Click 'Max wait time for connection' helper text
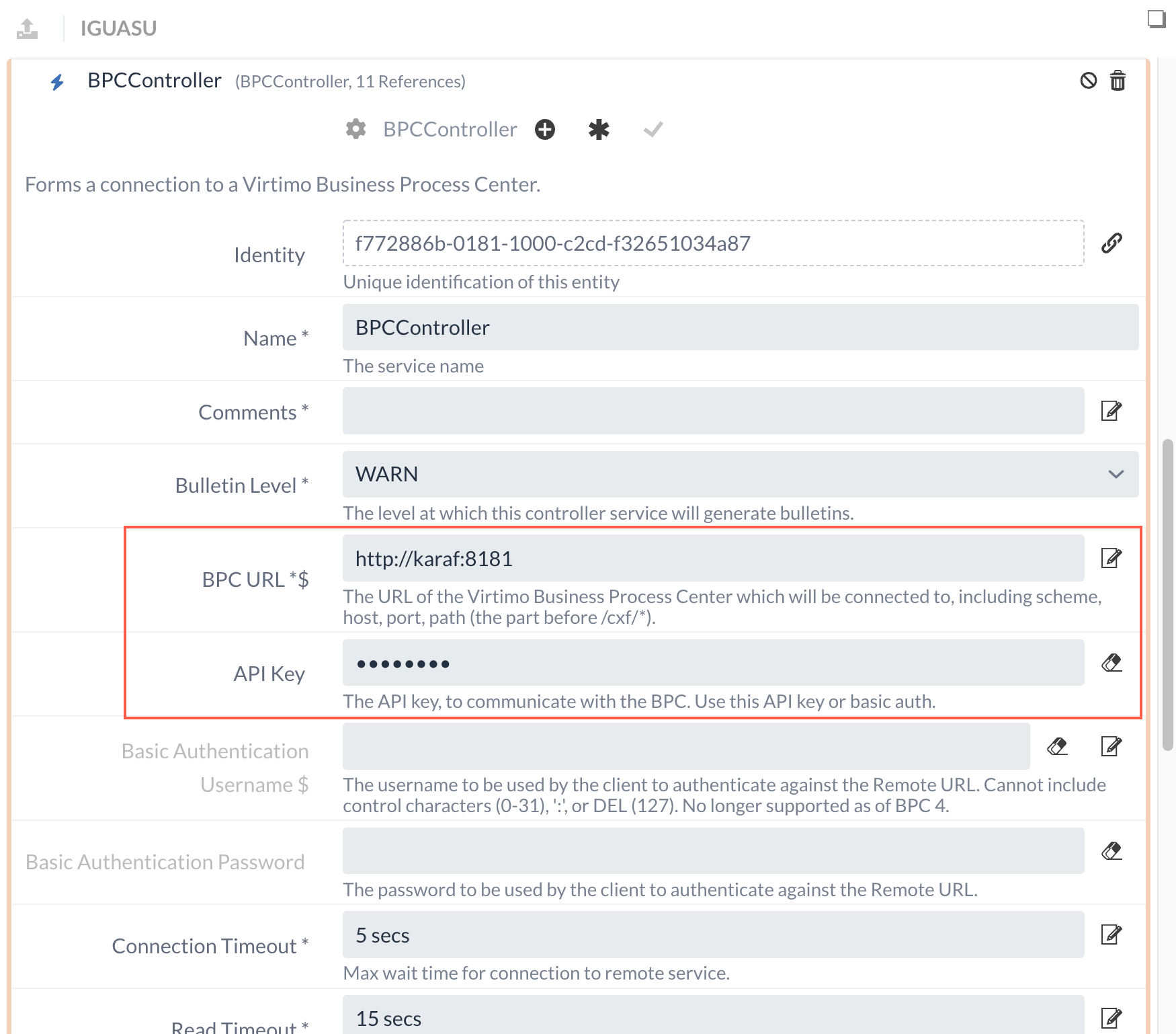 536,973
